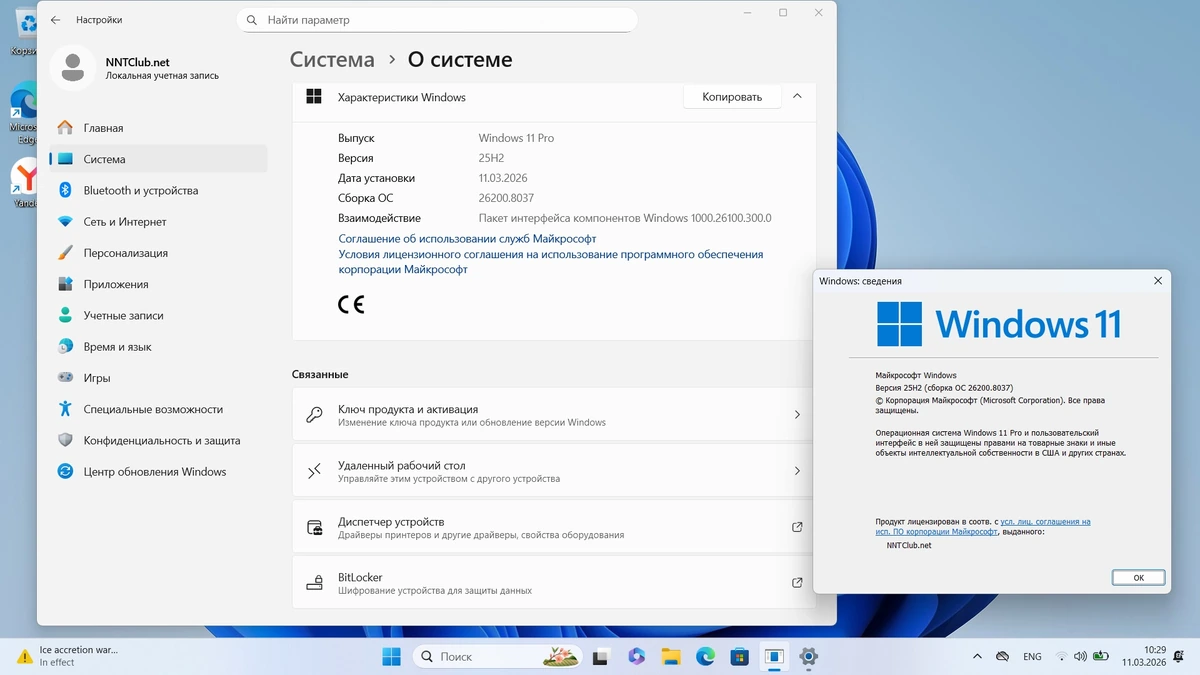Collapse the Характеристики Windows section
Image resolution: width=1200 pixels, height=675 pixels.
coord(797,97)
